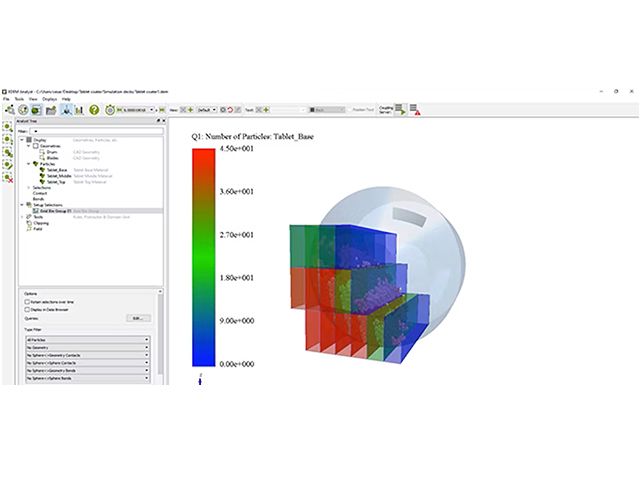Screen dimensions: 640x480
Task: Expand the Tools tree node
Action: coord(22,217)
